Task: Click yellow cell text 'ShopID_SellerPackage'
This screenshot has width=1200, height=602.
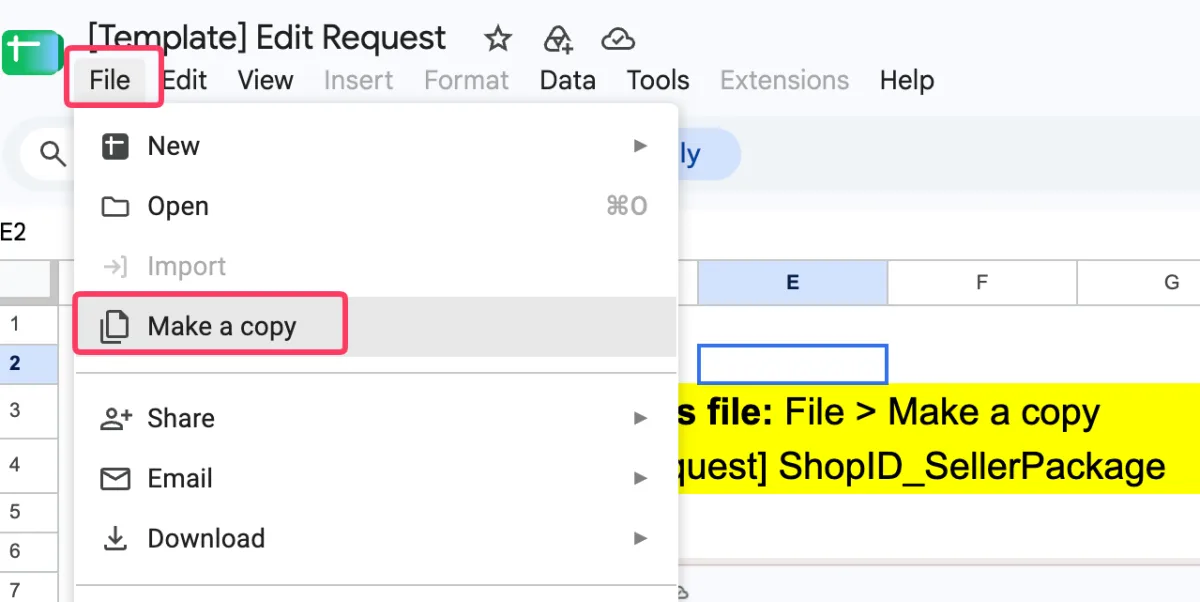Action: point(972,467)
